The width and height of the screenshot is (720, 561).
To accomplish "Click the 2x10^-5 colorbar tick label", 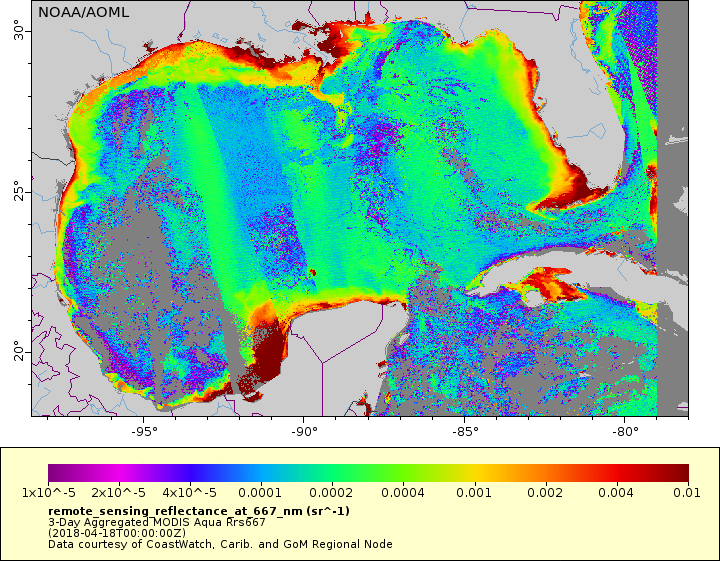I will [x=118, y=493].
